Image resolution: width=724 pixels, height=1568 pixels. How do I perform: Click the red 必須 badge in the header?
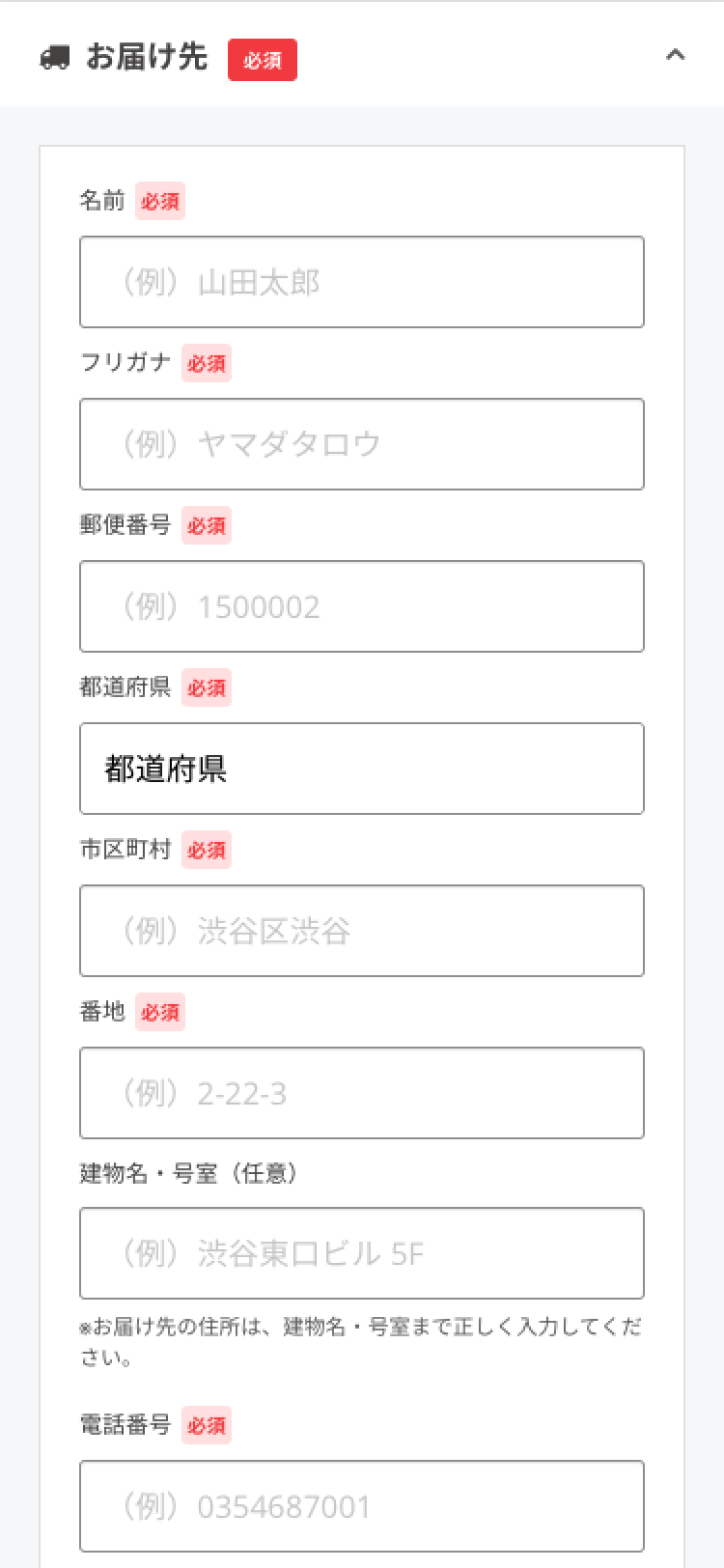click(262, 60)
